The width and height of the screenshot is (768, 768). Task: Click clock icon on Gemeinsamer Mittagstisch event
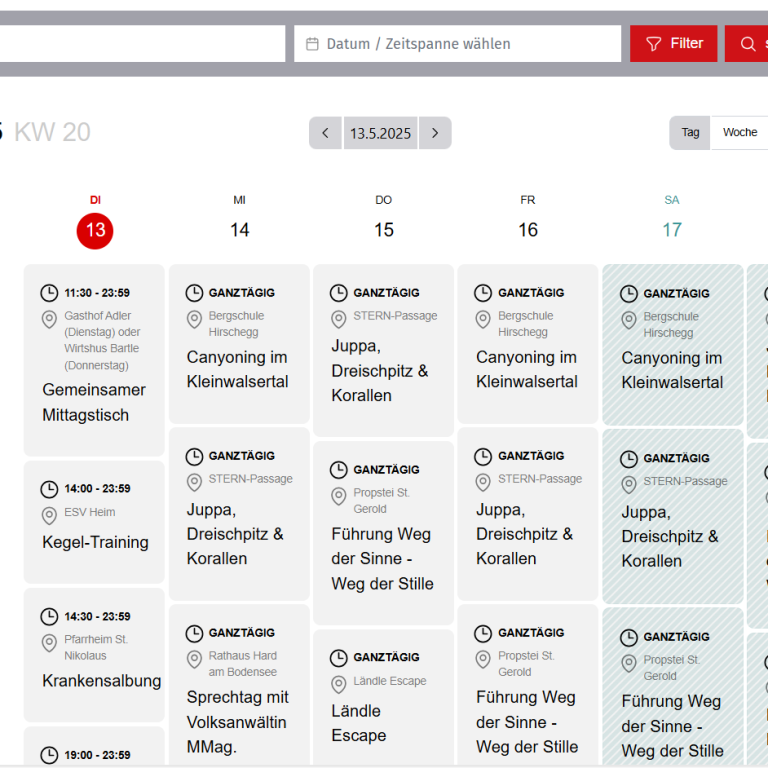pyautogui.click(x=49, y=293)
